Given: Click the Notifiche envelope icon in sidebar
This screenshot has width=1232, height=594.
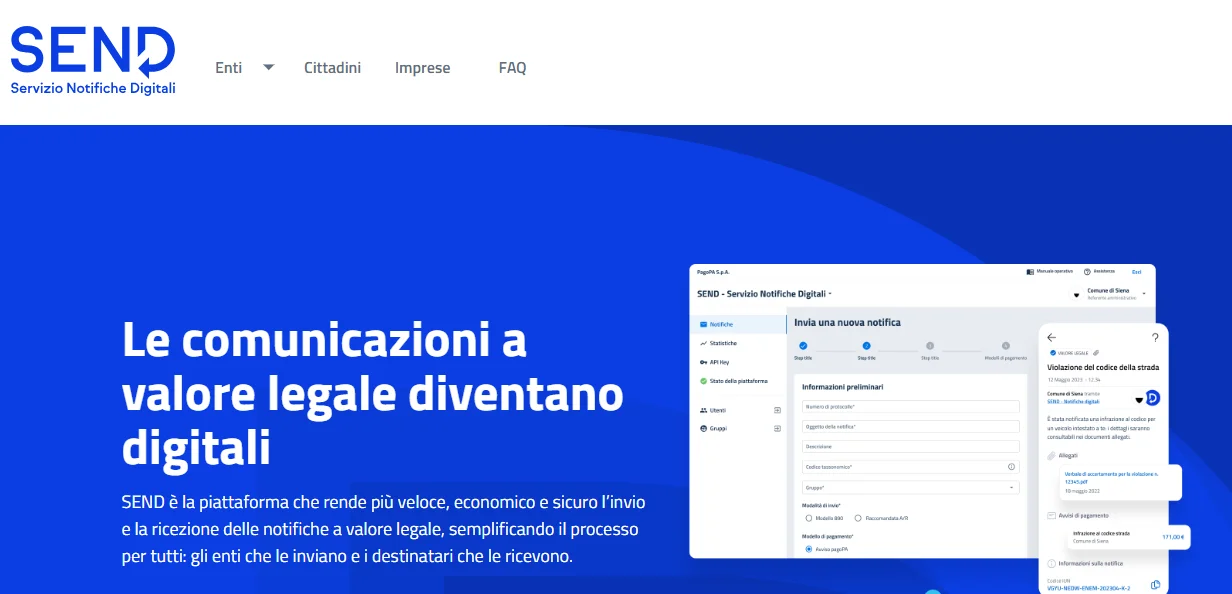Looking at the screenshot, I should tap(704, 324).
